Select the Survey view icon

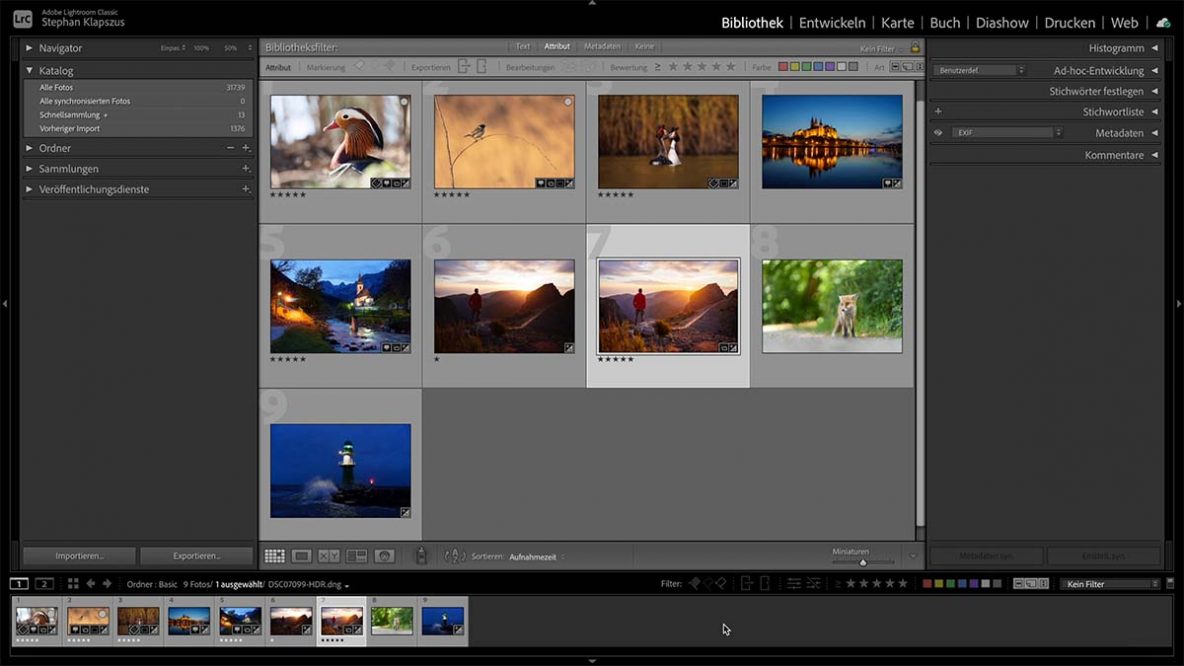tap(355, 556)
